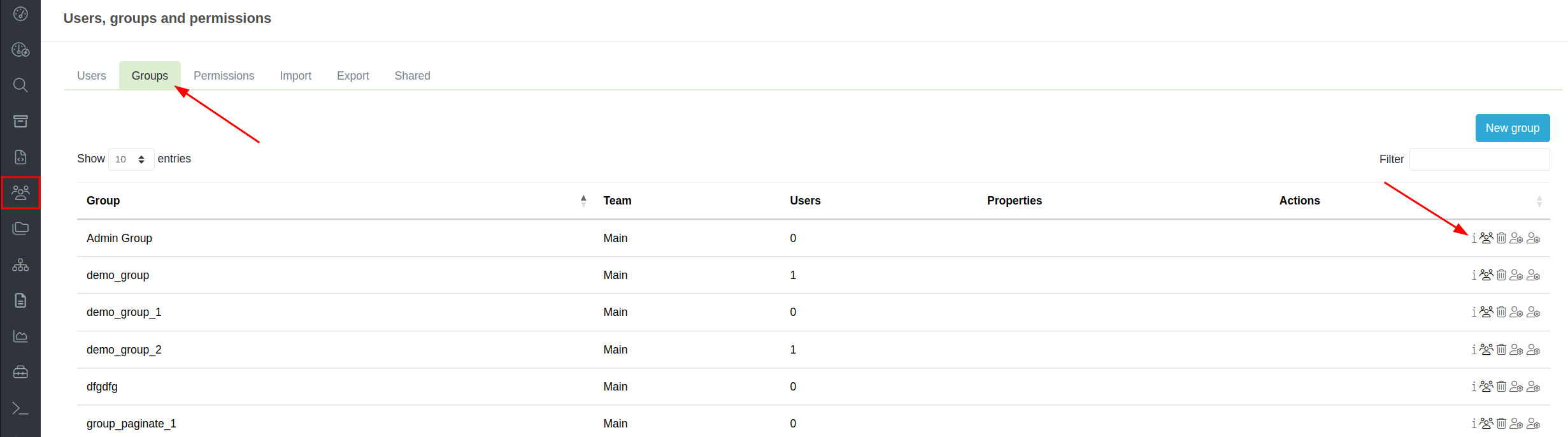The width and height of the screenshot is (1568, 437).
Task: Click the toolbox icon in sidebar
Action: 20,372
